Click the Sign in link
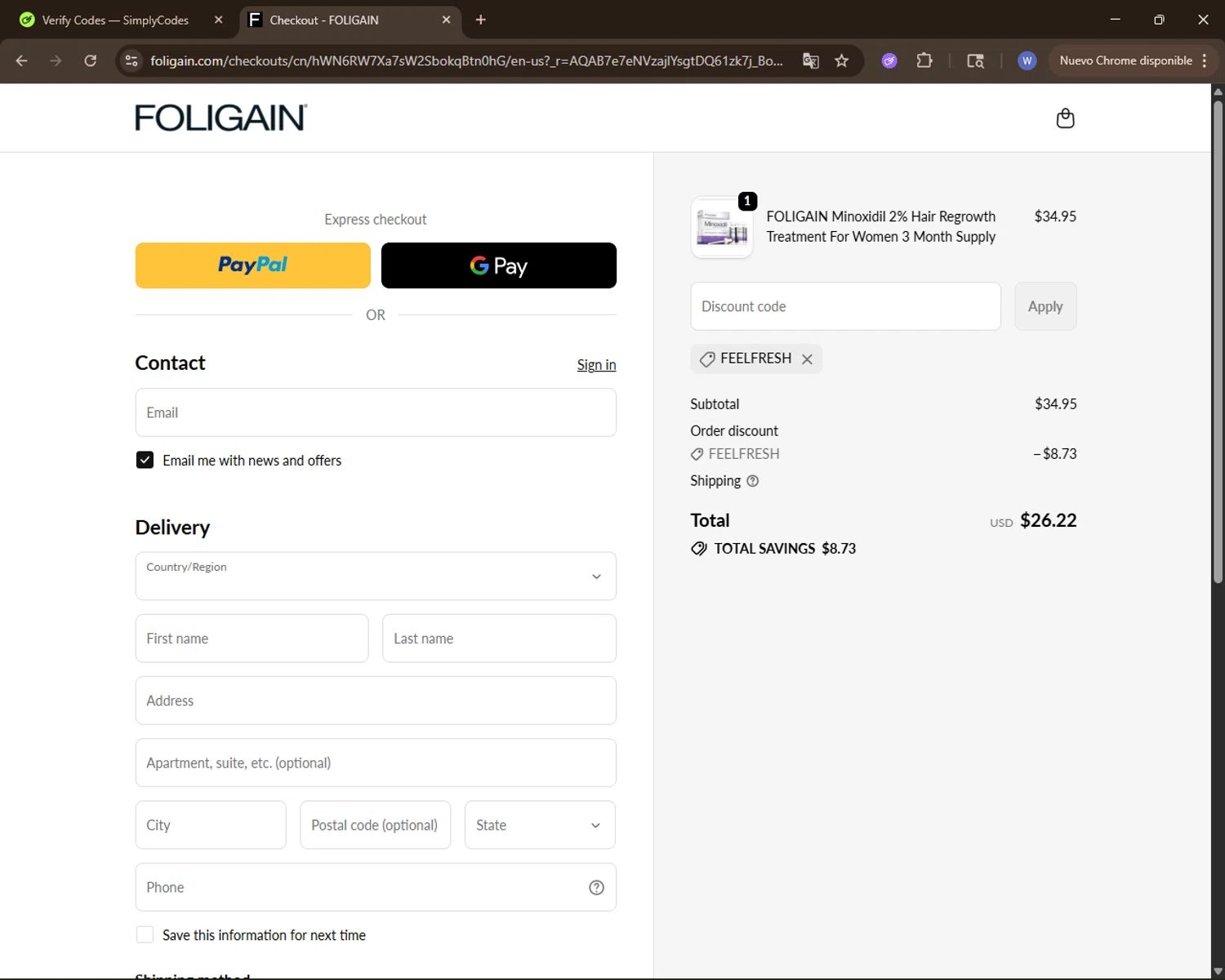The image size is (1225, 980). click(596, 365)
